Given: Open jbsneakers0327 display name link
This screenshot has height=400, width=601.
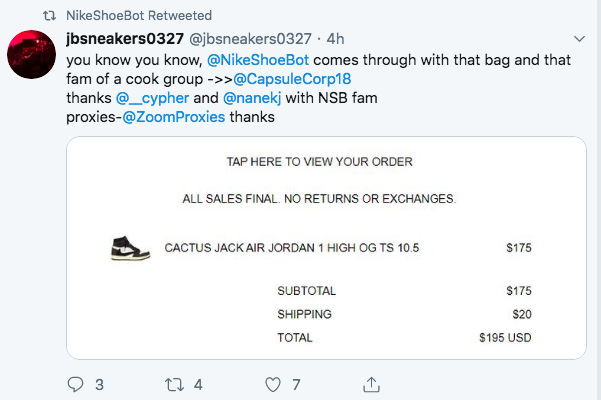Looking at the screenshot, I should pos(124,39).
